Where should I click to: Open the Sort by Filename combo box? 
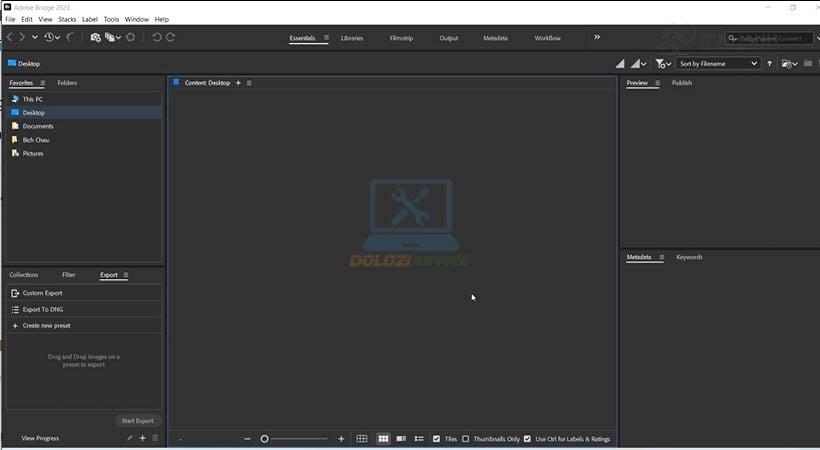718,63
